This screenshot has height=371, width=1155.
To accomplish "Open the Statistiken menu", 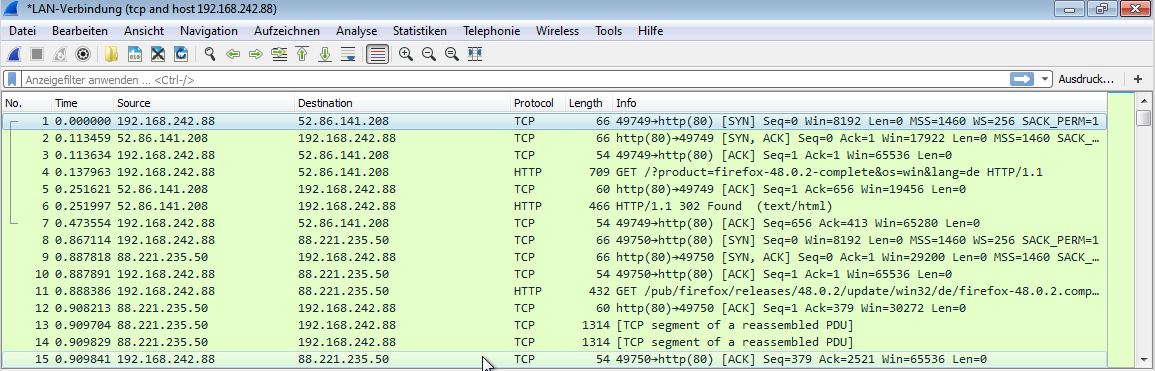I will (x=420, y=31).
